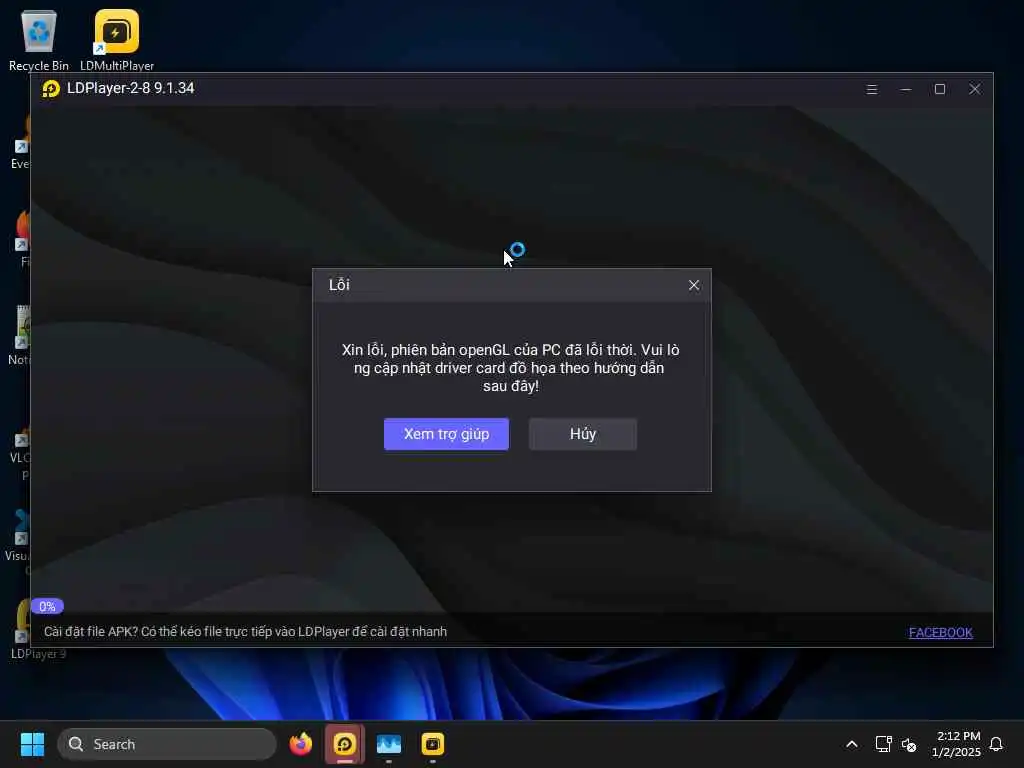The height and width of the screenshot is (768, 1024).
Task: Click the 0% loading progress badge
Action: pyautogui.click(x=47, y=606)
